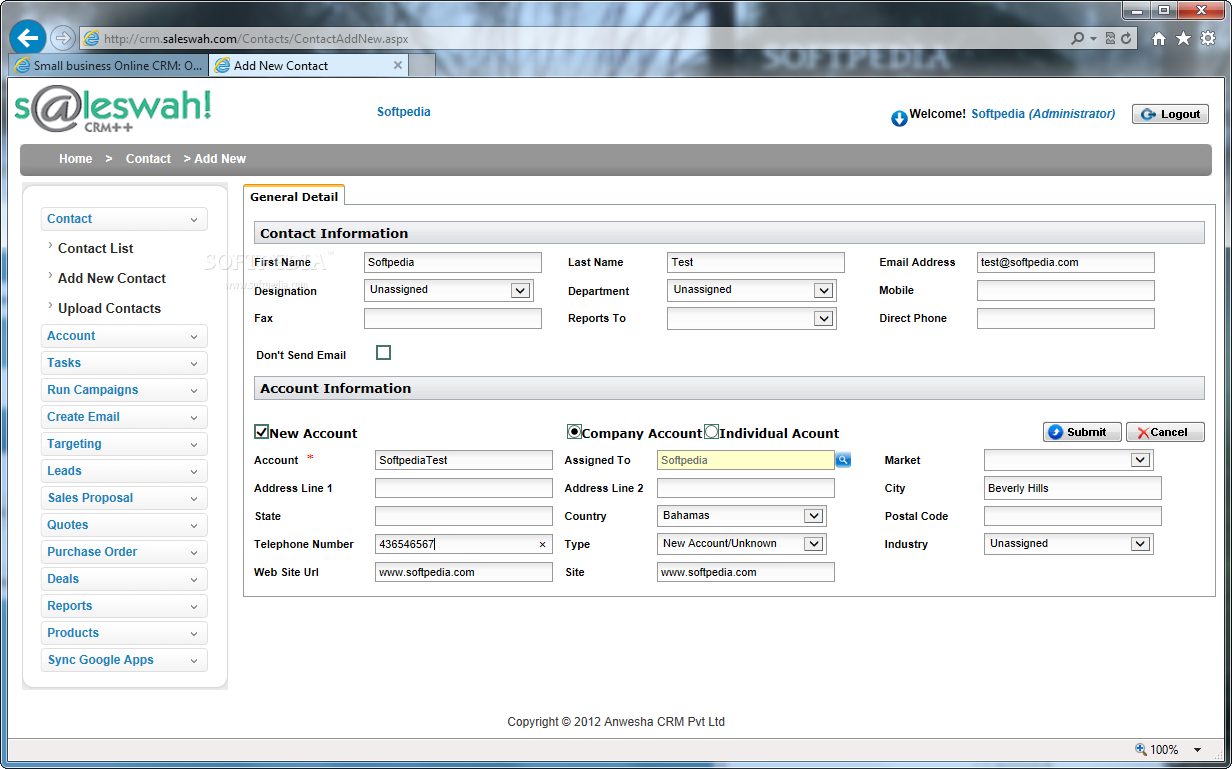
Task: Expand the Run Campaigns sidebar section
Action: (x=124, y=390)
